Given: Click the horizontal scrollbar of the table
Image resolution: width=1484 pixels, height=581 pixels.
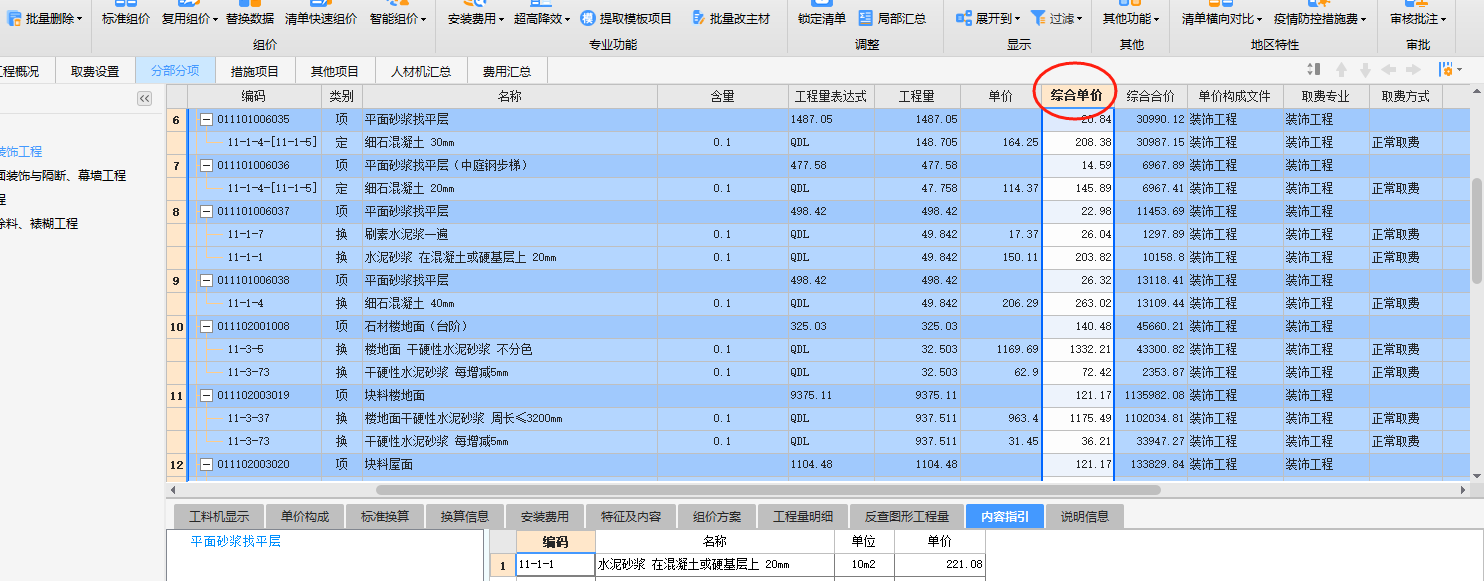Looking at the screenshot, I should (x=767, y=490).
